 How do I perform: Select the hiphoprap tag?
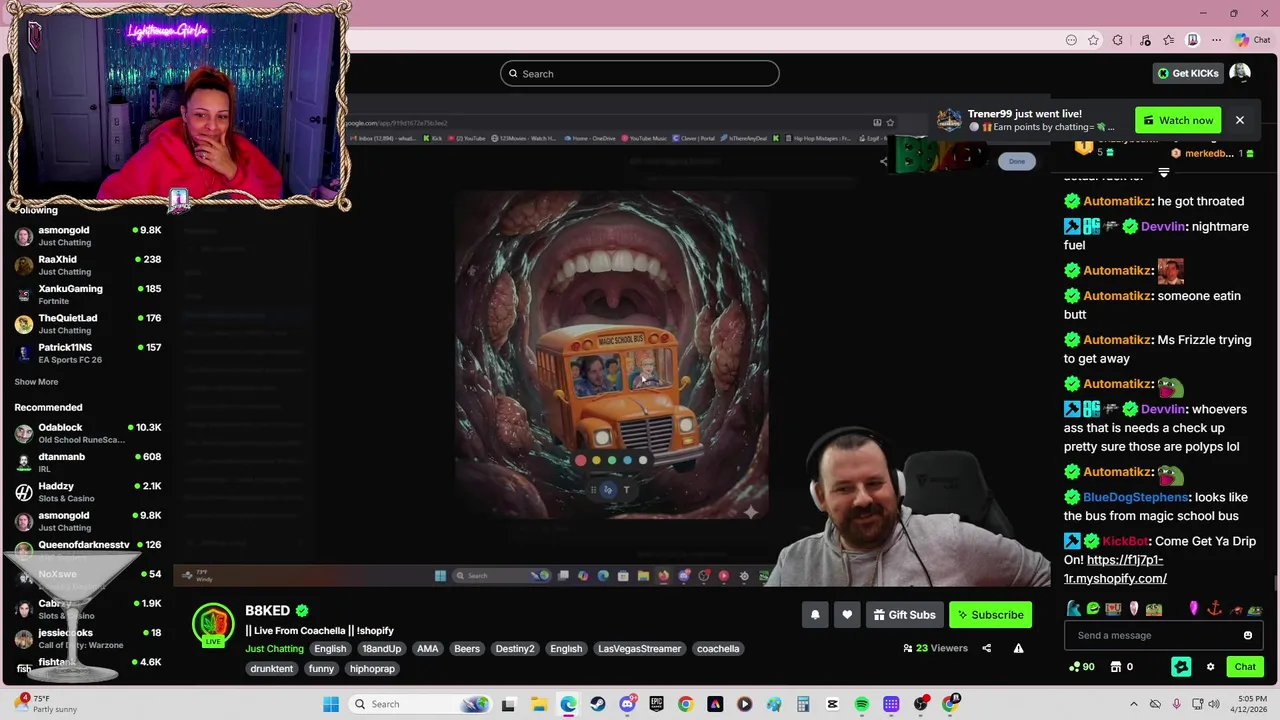click(x=372, y=669)
